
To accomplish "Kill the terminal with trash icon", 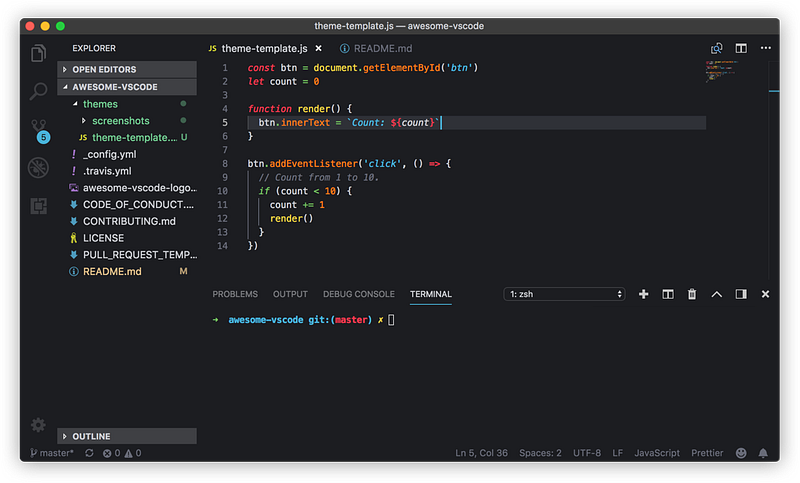I will pos(692,294).
